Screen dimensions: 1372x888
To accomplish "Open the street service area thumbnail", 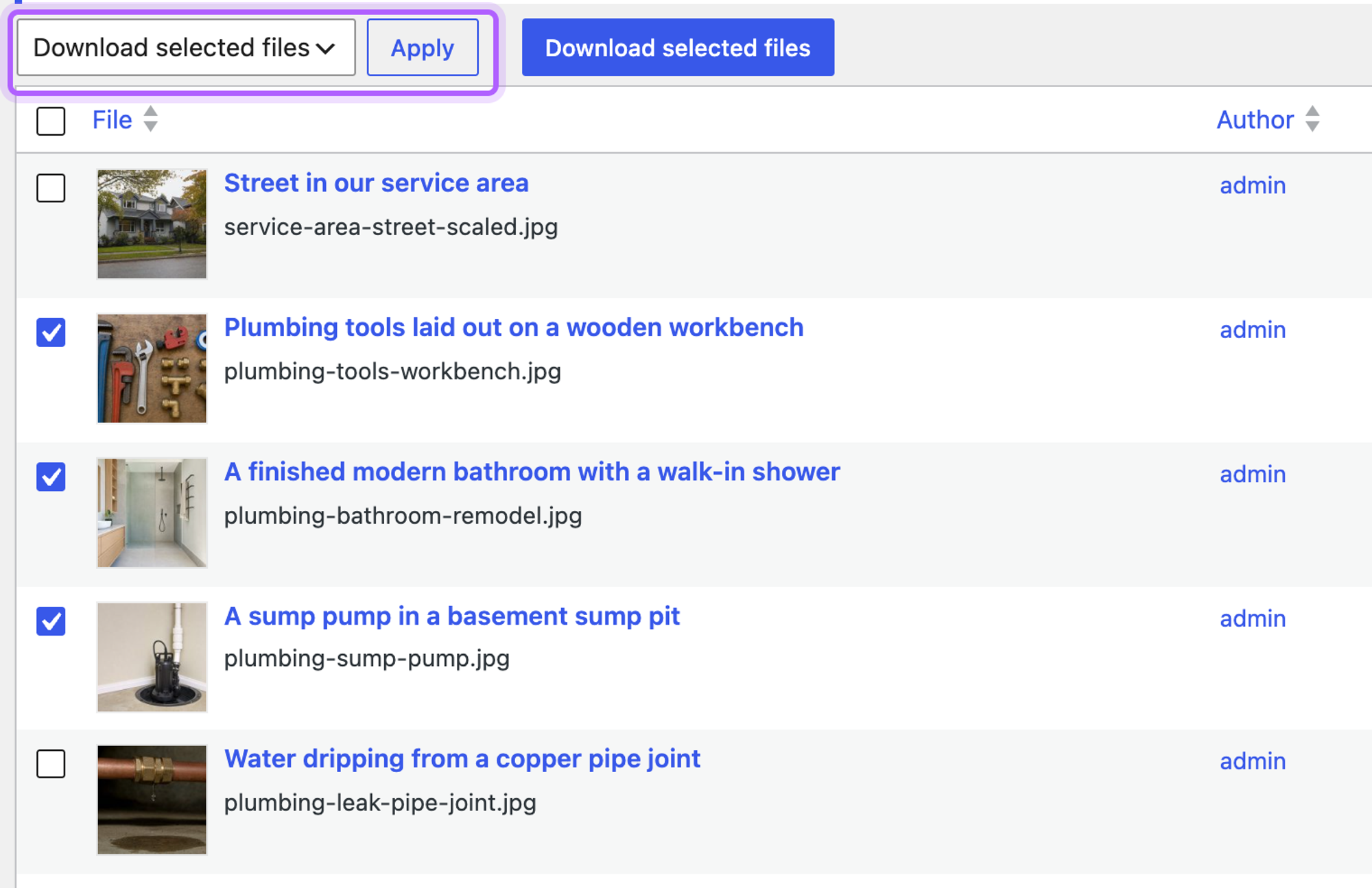I will click(152, 224).
